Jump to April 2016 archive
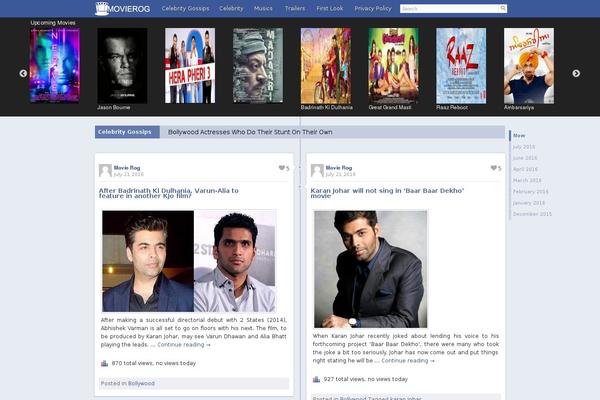The height and width of the screenshot is (400, 600). tap(525, 169)
